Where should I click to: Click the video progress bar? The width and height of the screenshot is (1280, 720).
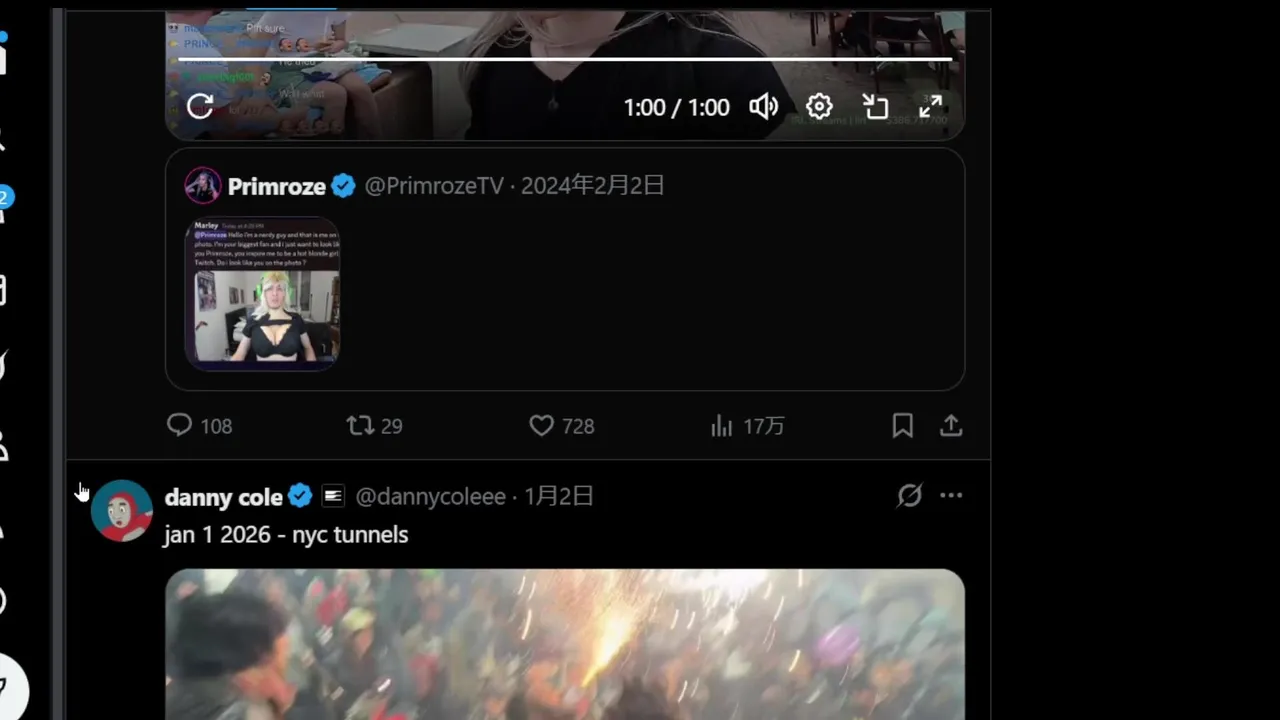click(x=565, y=59)
